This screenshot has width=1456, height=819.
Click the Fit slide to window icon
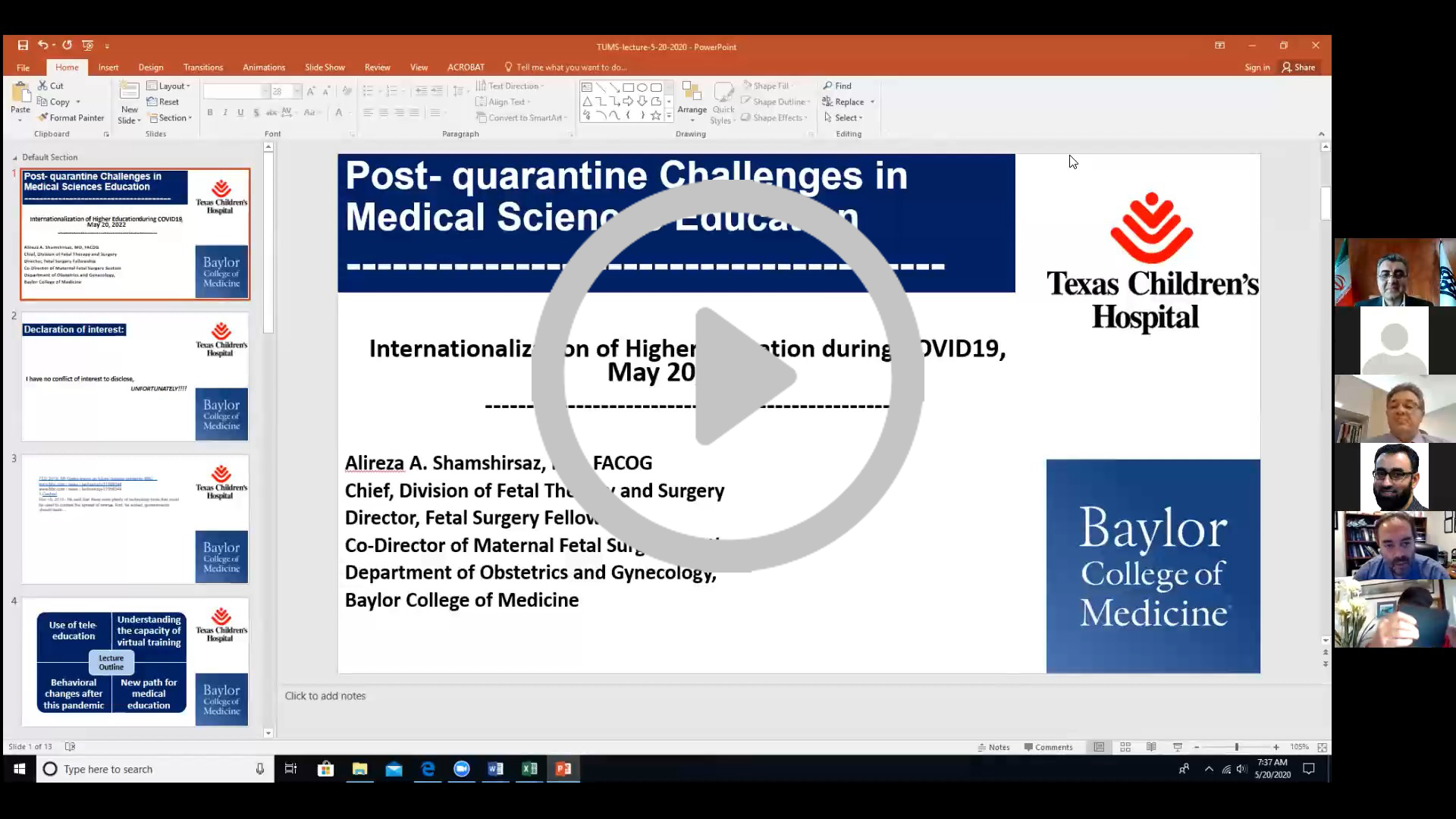1322,747
